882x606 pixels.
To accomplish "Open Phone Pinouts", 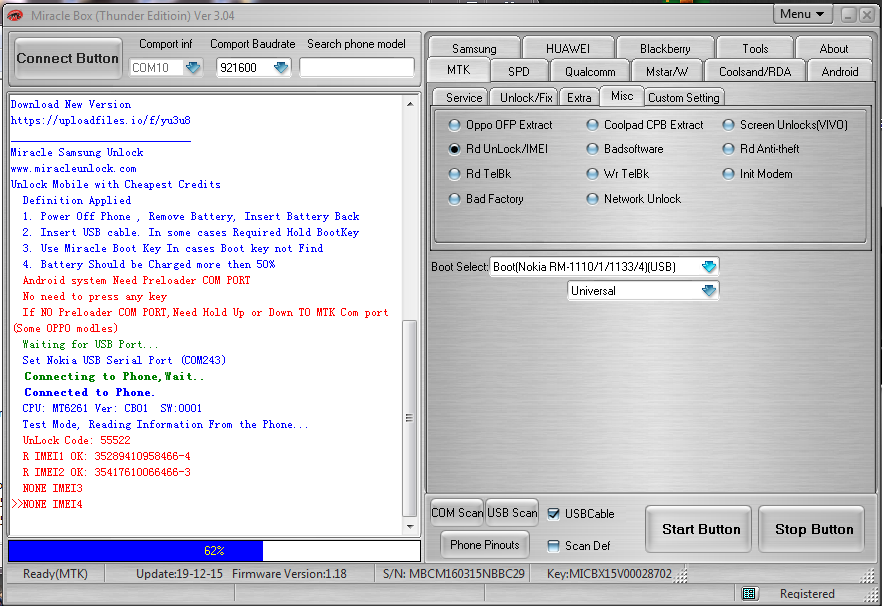I will coord(484,545).
